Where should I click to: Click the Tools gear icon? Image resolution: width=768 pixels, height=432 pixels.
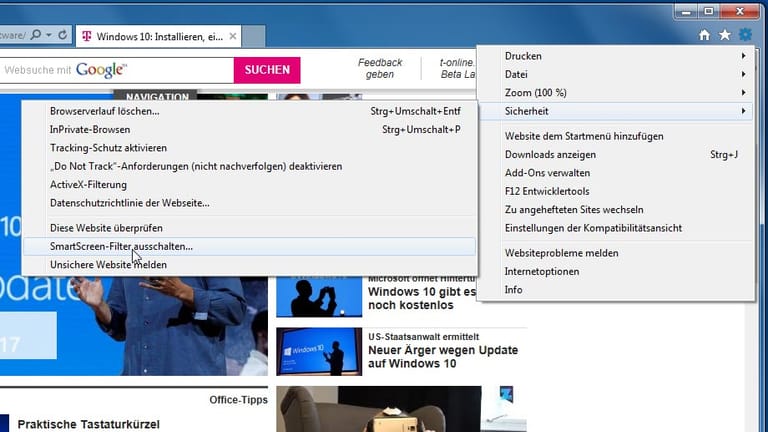745,35
